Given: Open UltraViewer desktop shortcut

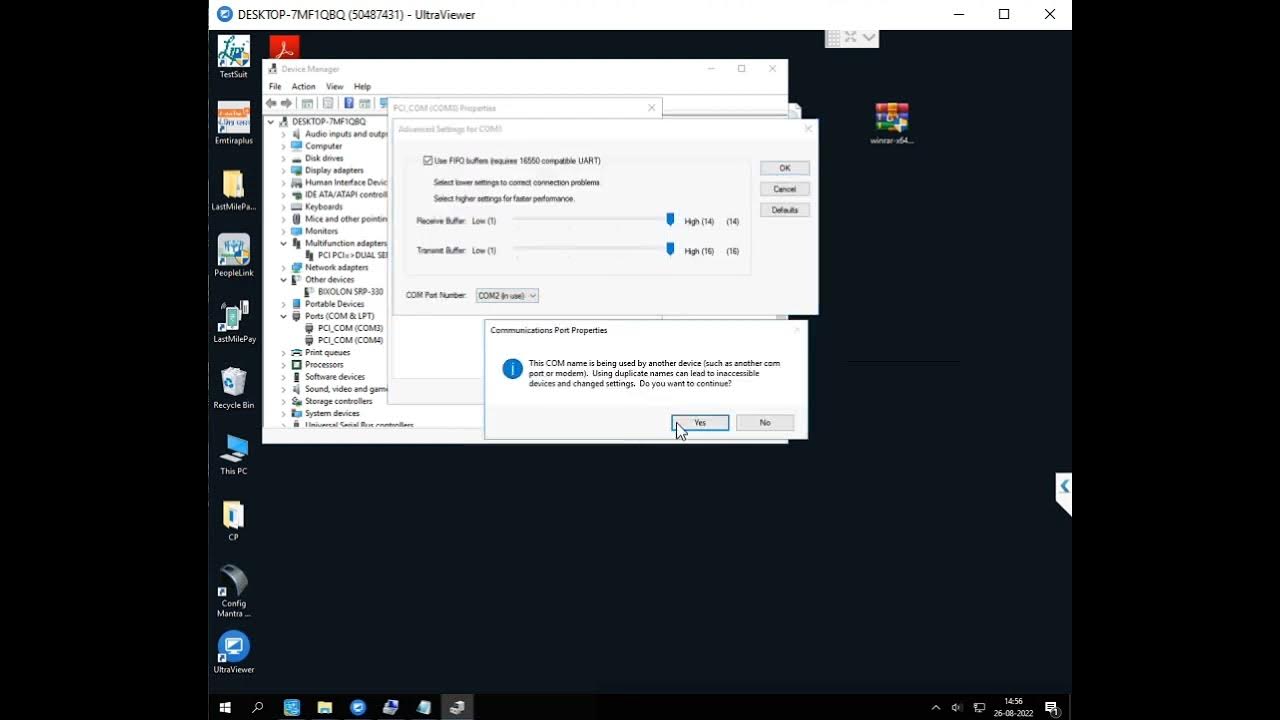Looking at the screenshot, I should (x=234, y=652).
